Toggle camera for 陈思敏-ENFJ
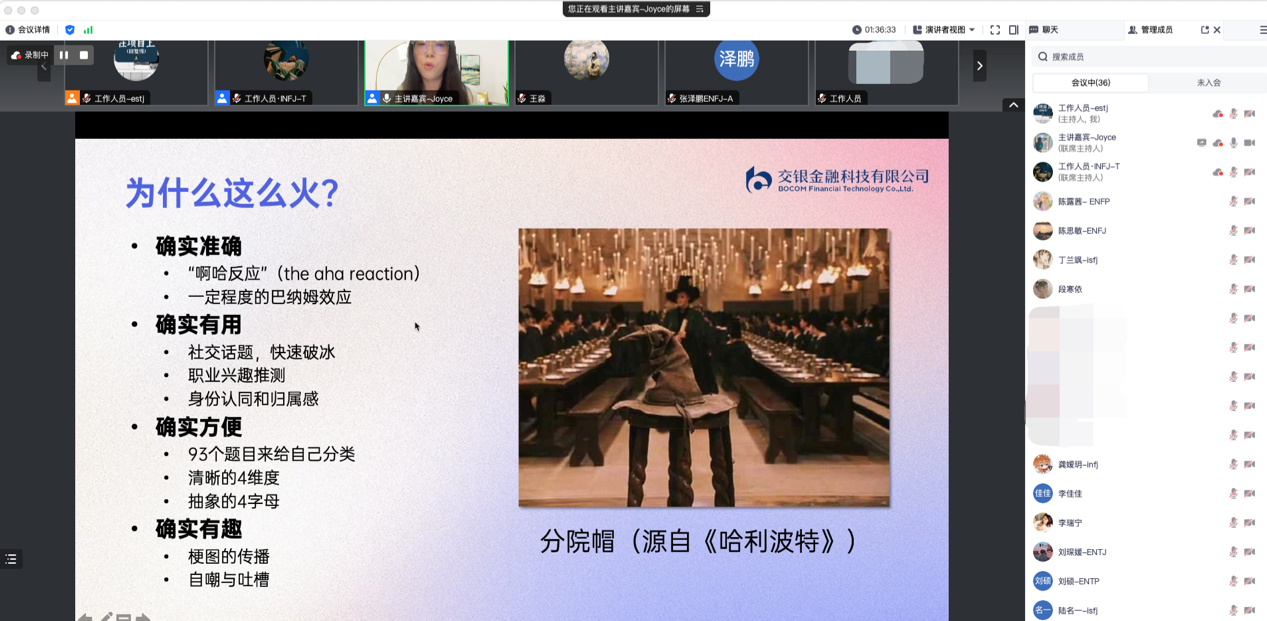Screen dimensions: 1267x621 (1250, 230)
